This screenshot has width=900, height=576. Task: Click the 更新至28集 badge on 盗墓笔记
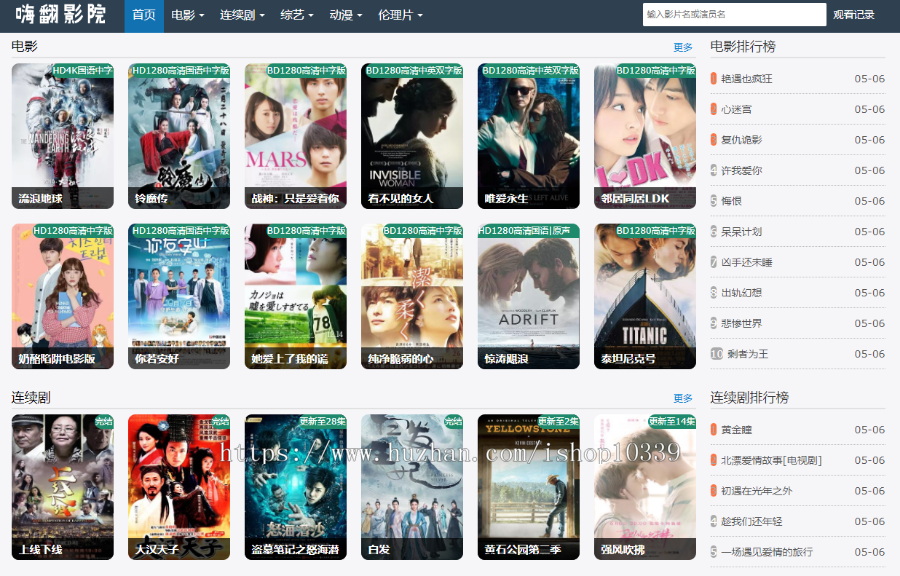pos(322,421)
